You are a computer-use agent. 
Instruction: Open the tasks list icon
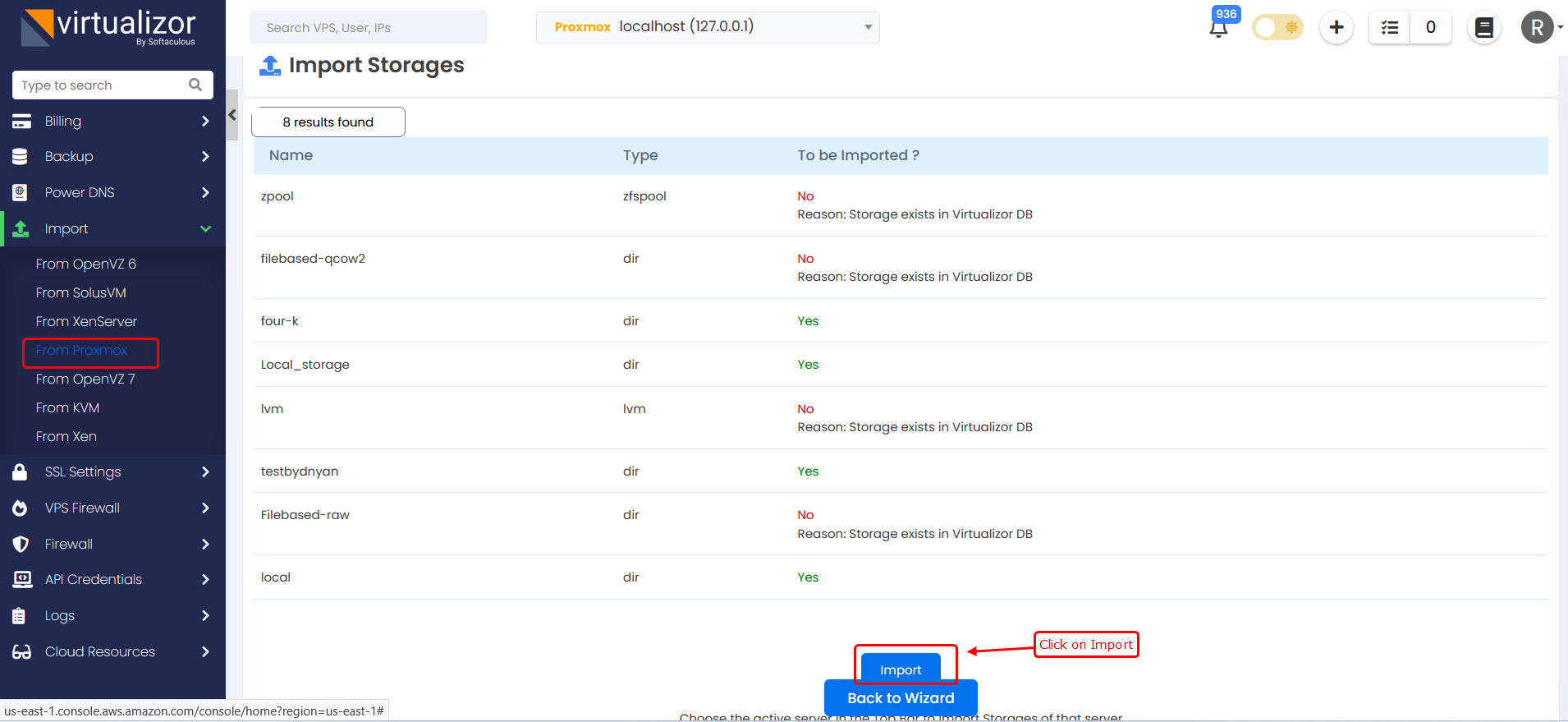click(1390, 27)
